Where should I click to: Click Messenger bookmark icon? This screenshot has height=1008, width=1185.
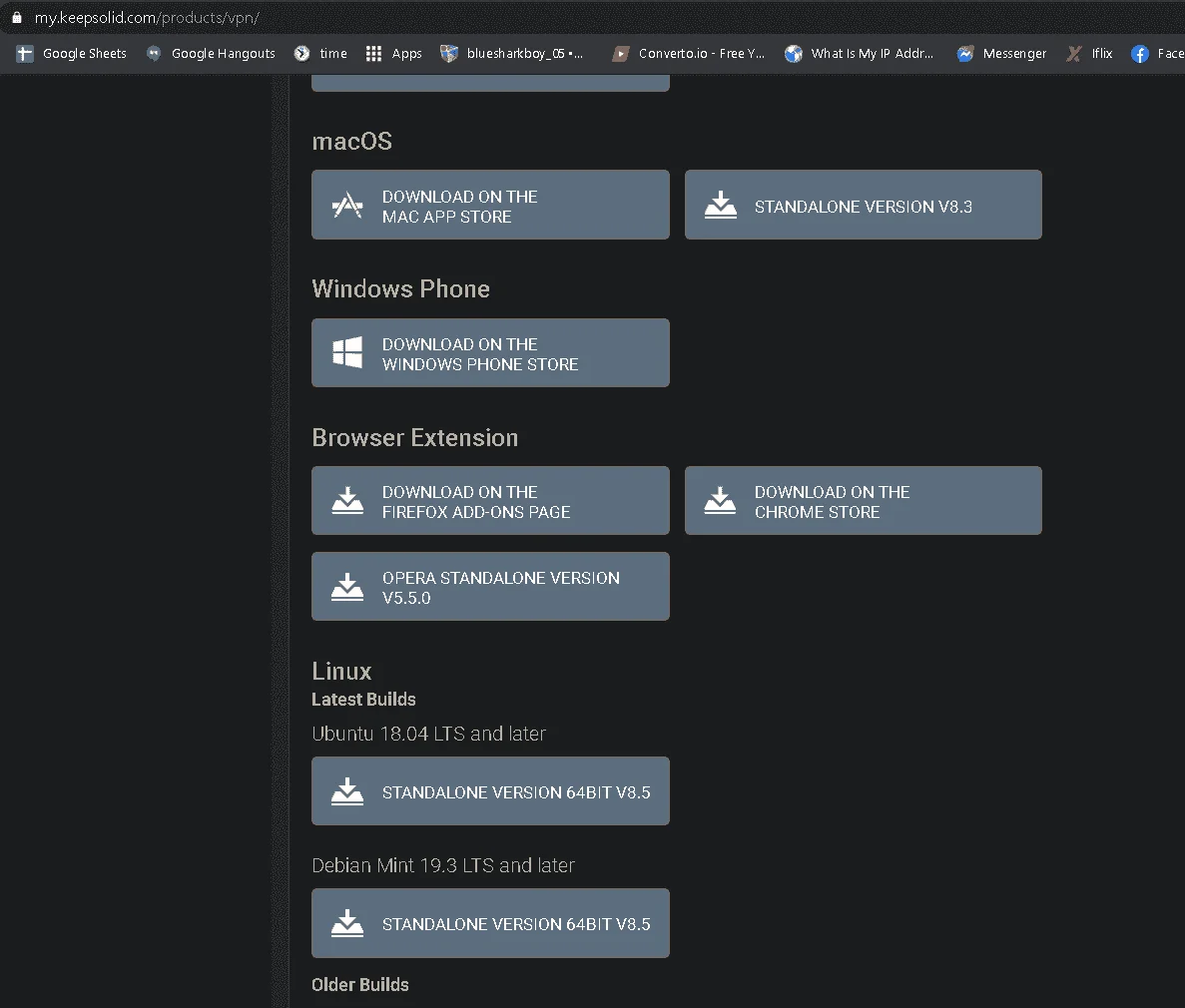965,54
